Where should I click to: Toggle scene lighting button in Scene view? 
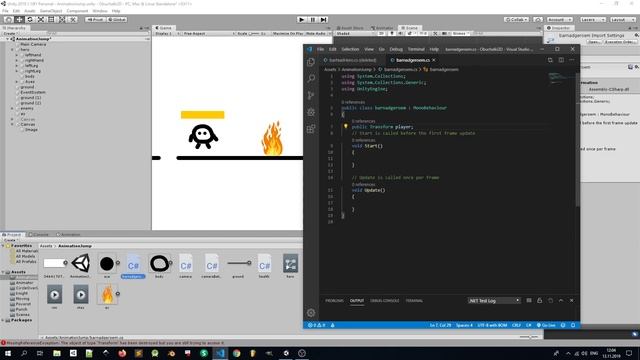392,33
